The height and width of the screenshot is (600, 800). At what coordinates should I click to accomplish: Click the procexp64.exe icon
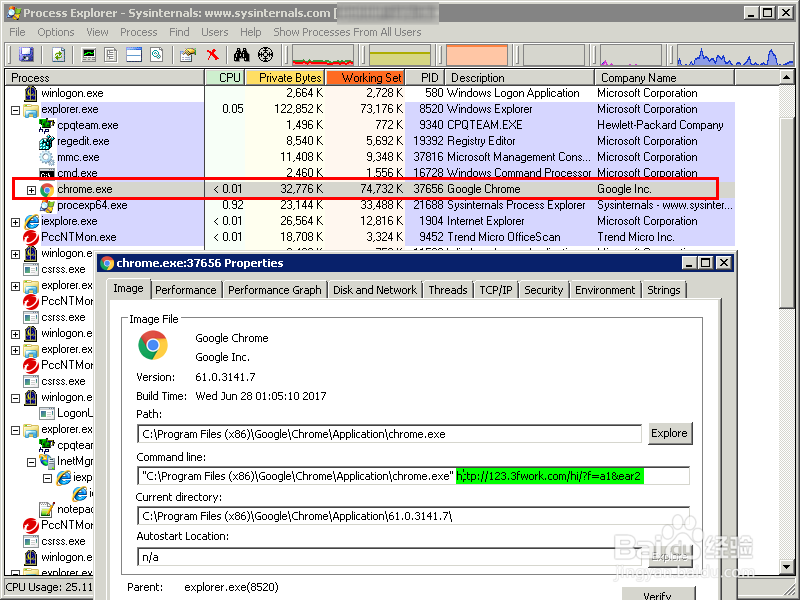click(x=47, y=206)
